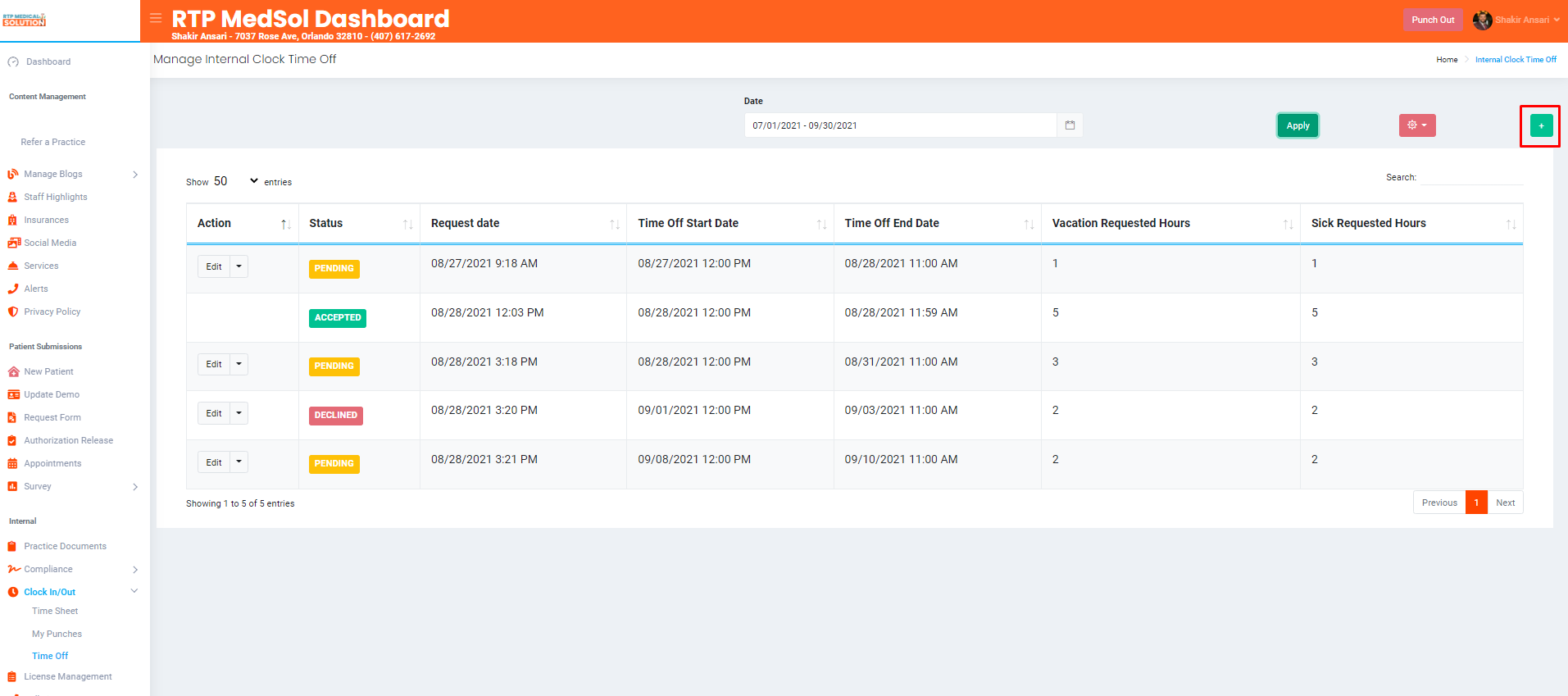Focus the table Search field
1568x696 pixels.
[1471, 177]
